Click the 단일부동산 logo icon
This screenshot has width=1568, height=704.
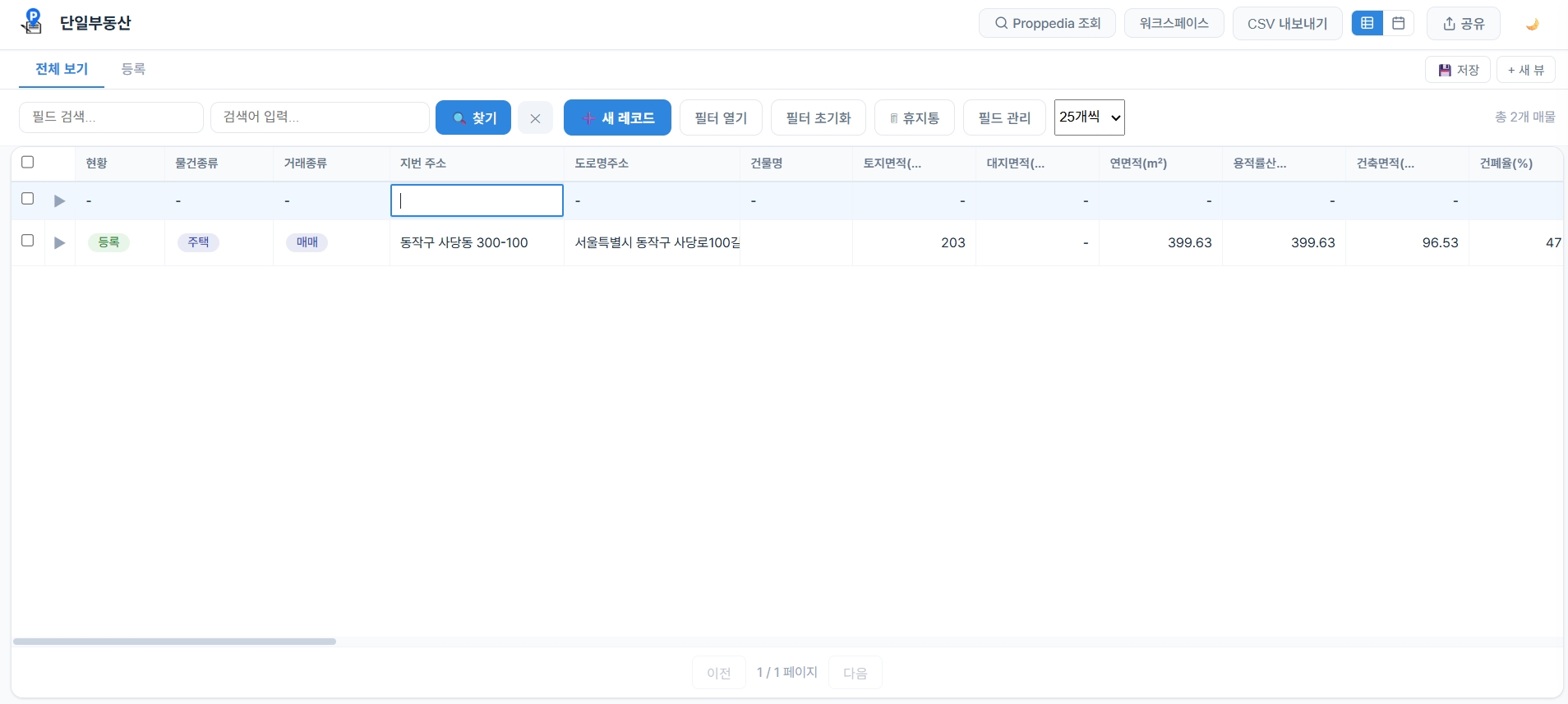32,21
